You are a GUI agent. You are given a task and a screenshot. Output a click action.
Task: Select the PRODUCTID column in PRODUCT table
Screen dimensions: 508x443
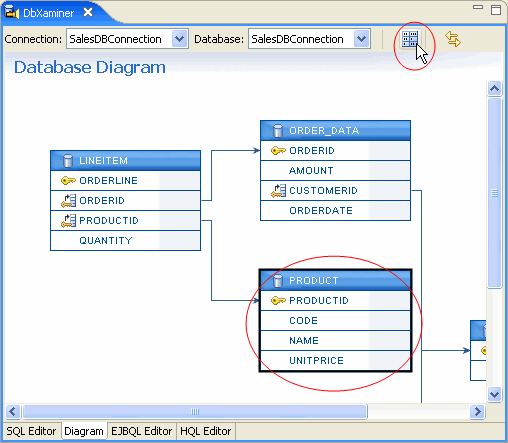pos(335,301)
